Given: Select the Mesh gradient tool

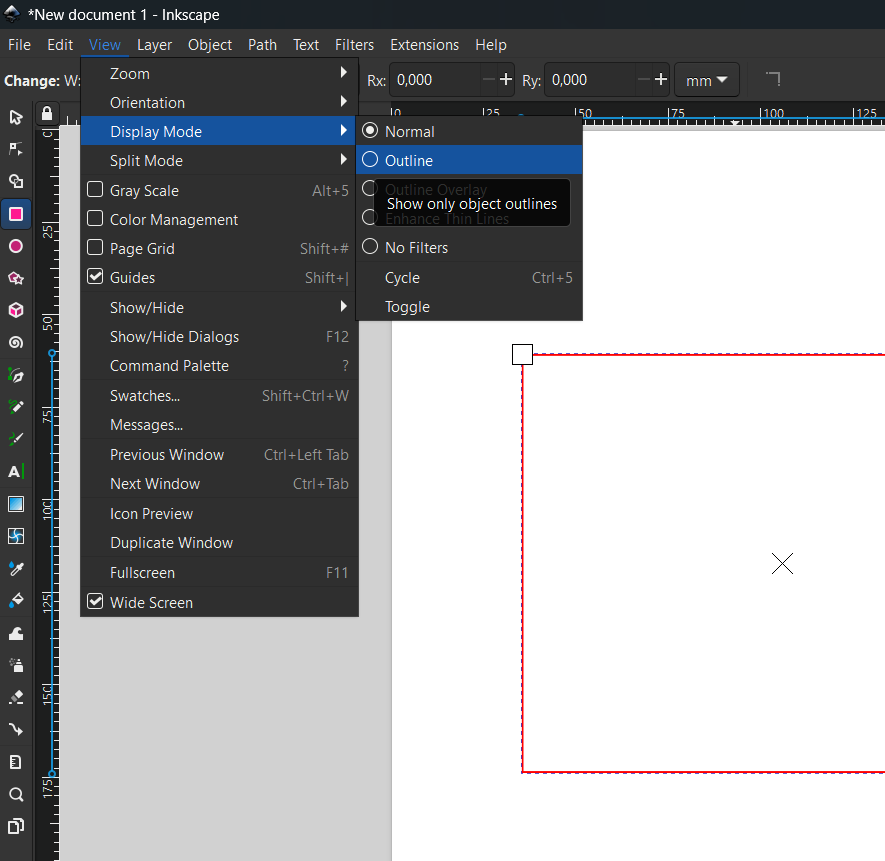Looking at the screenshot, I should (x=16, y=536).
